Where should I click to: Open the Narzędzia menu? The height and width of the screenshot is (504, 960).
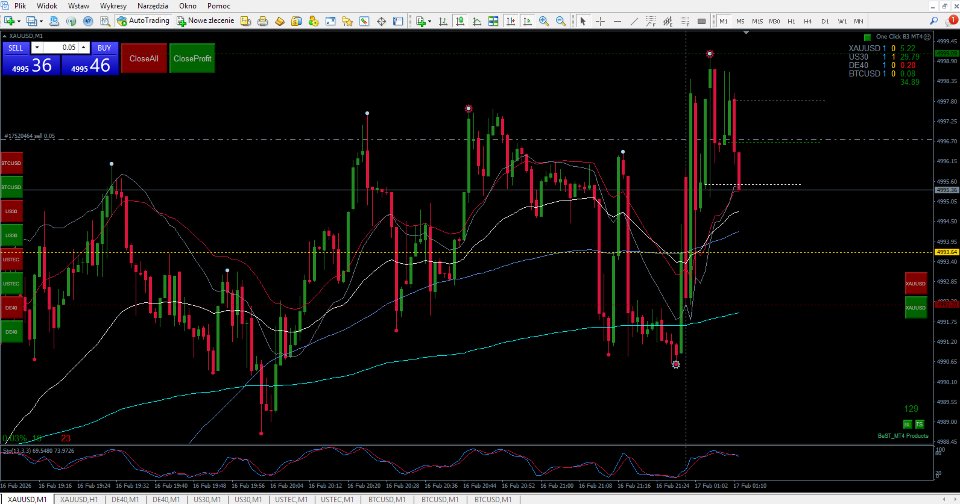(153, 6)
